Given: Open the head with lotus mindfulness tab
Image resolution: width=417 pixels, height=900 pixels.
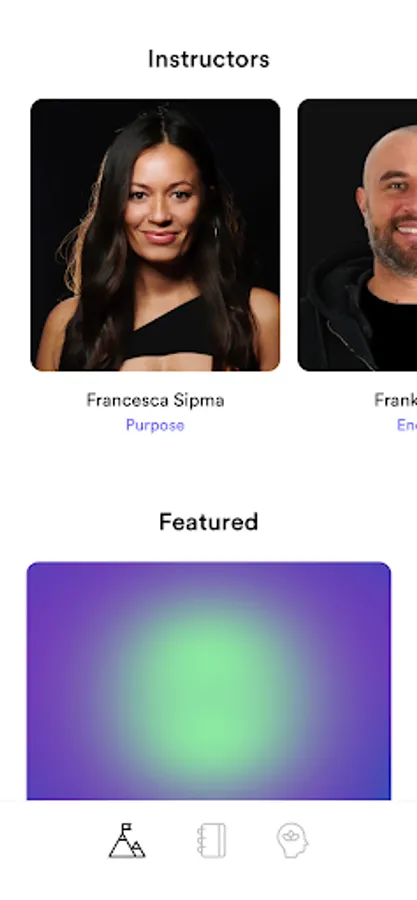Looking at the screenshot, I should tap(292, 840).
